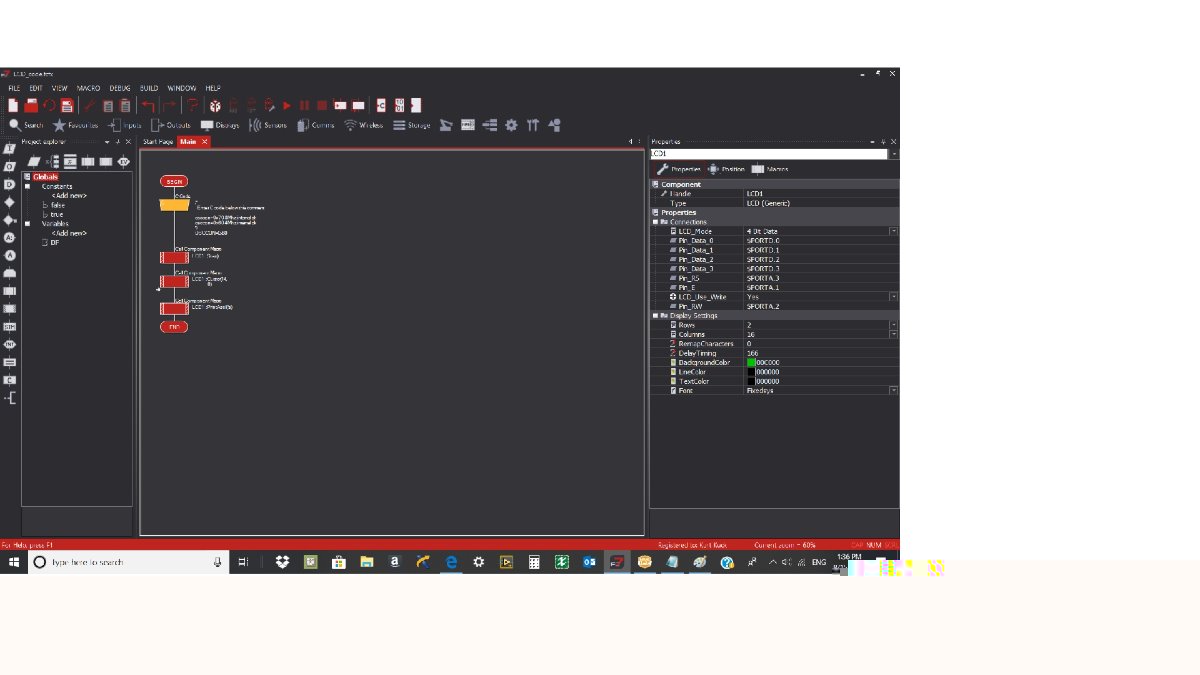The image size is (1200, 675).
Task: Select the Input flowchart icon in sidebar
Action: [x=10, y=148]
